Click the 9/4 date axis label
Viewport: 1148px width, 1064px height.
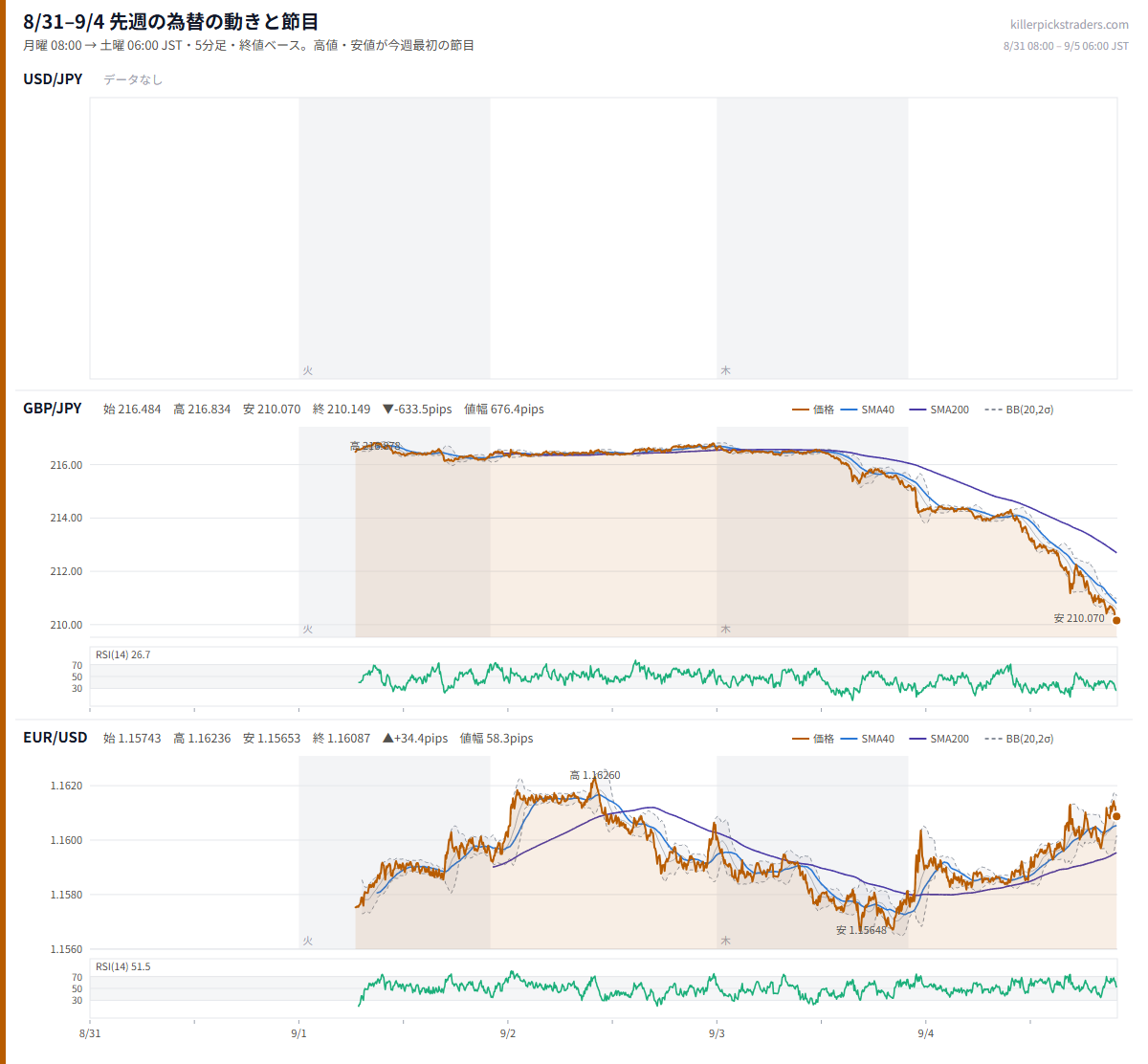[x=926, y=1033]
